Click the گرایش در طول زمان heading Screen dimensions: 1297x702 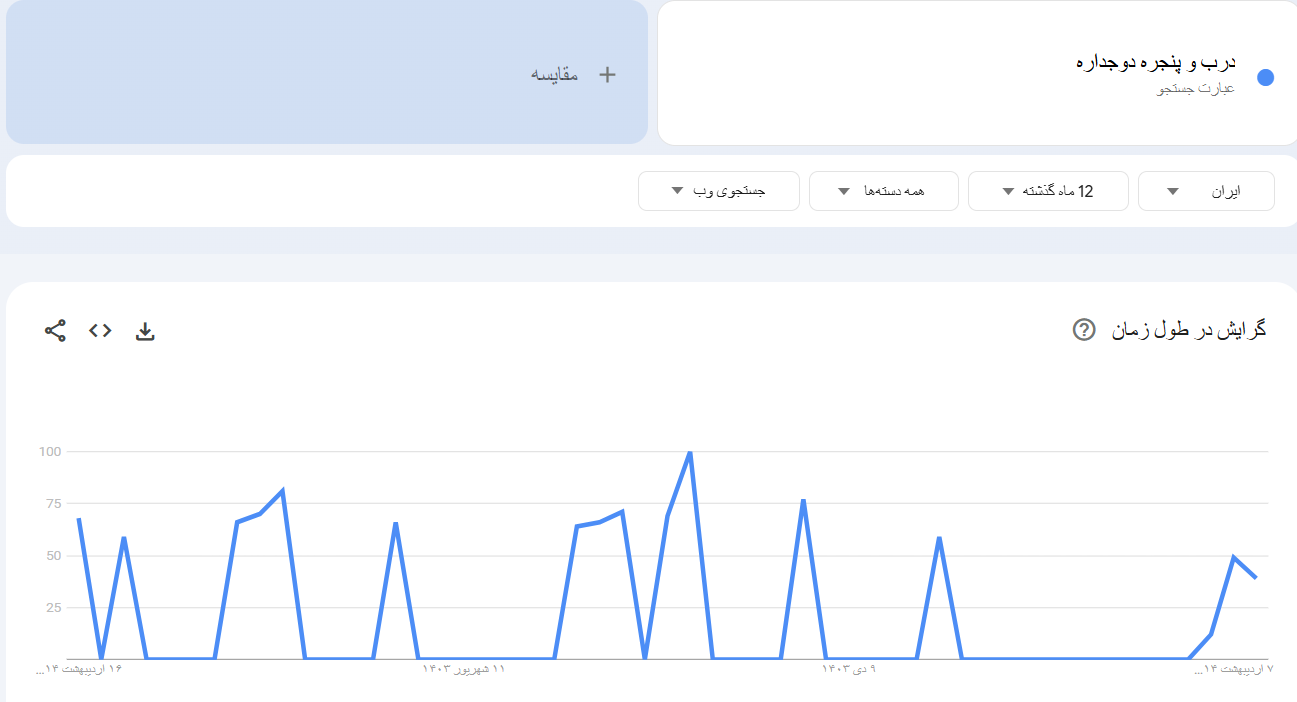(1189, 329)
